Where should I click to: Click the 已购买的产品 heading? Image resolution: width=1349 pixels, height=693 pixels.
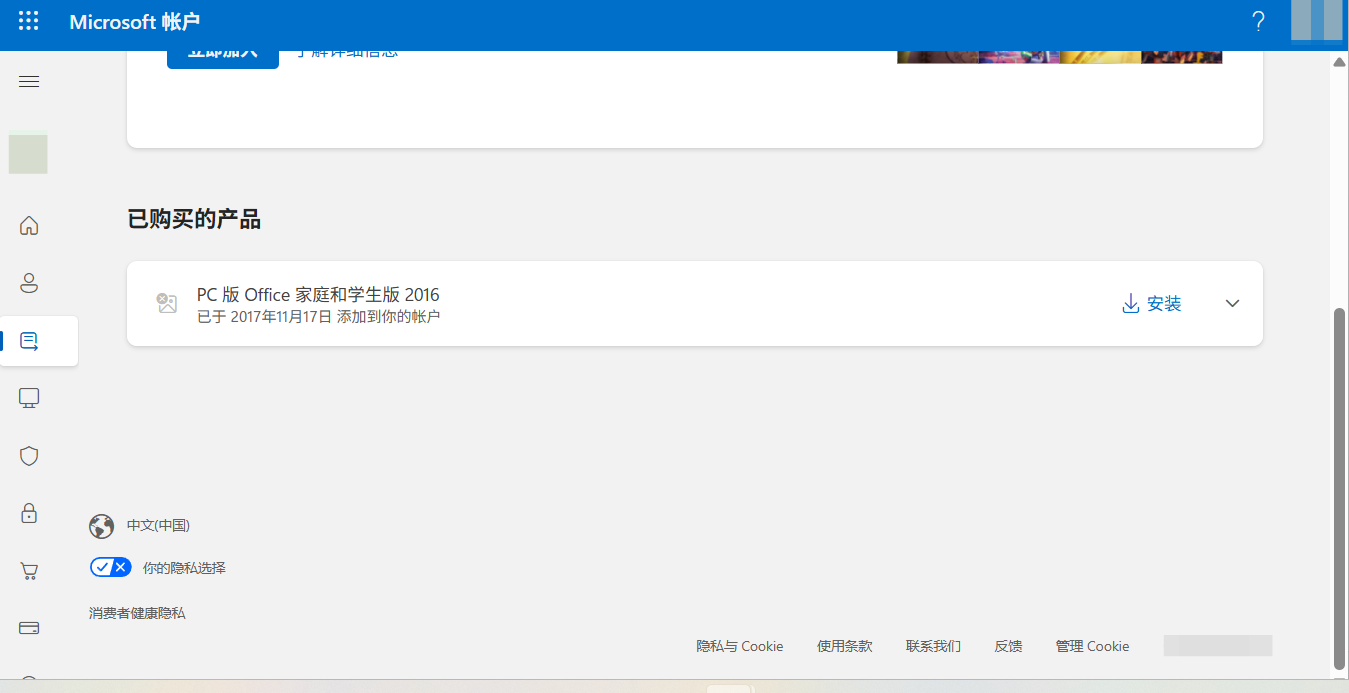coord(194,220)
